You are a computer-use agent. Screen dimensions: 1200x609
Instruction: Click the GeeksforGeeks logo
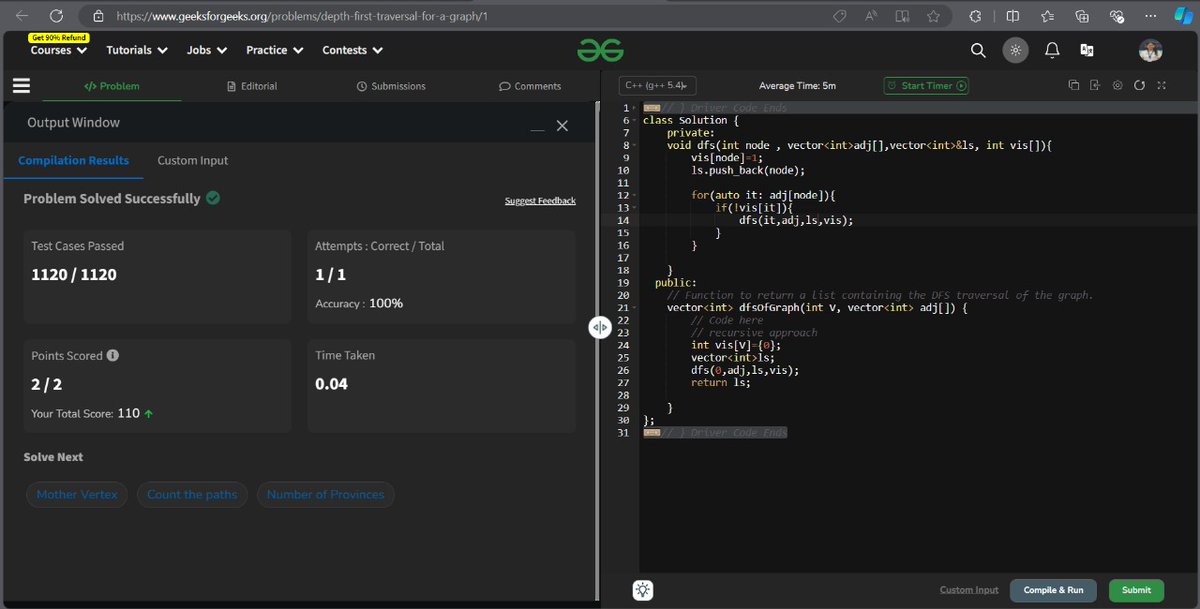(600, 49)
